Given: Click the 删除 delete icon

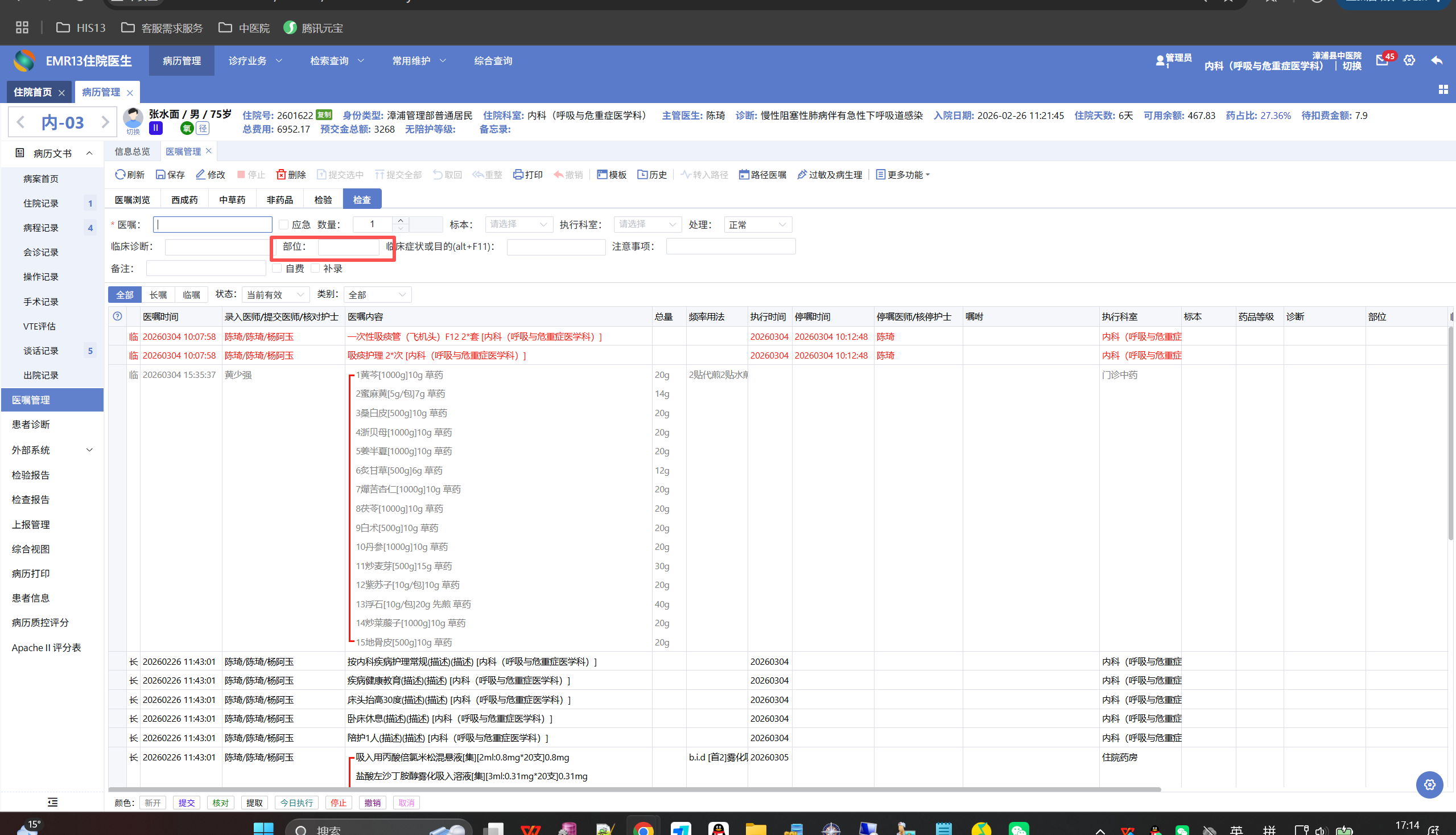Looking at the screenshot, I should [x=281, y=174].
